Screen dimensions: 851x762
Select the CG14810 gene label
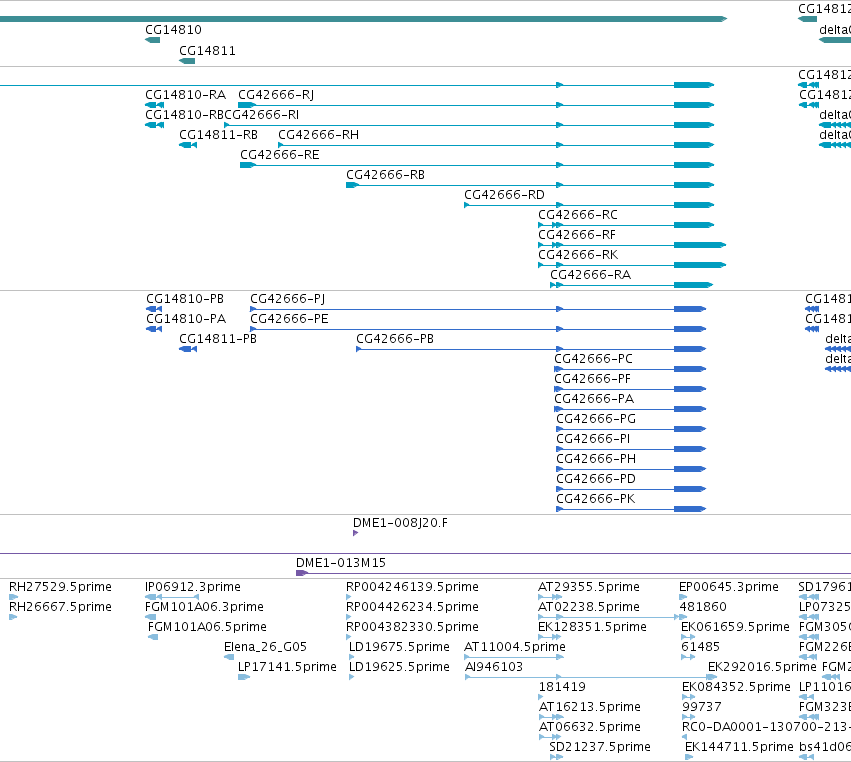(173, 30)
